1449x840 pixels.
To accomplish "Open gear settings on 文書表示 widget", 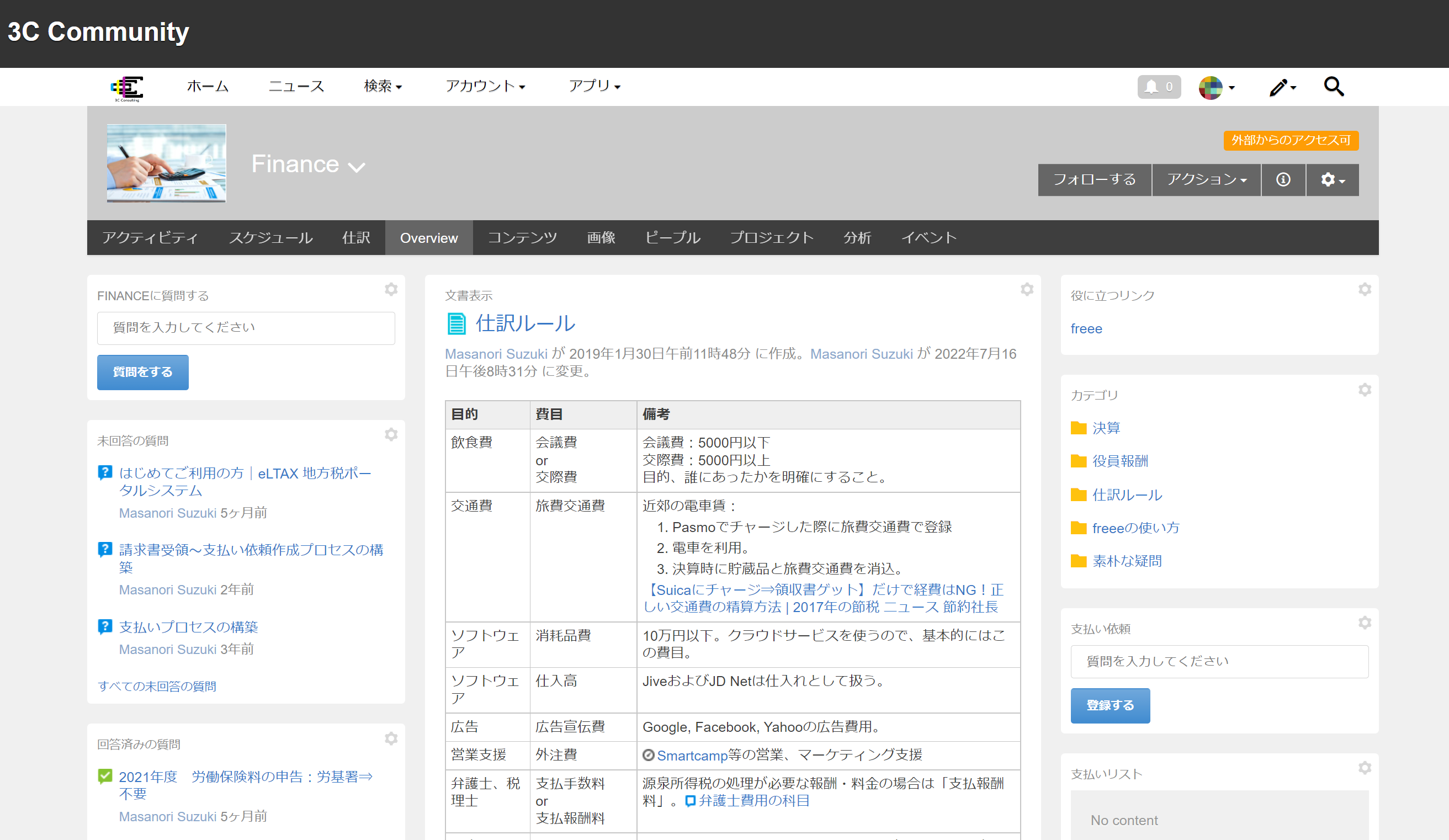I will (x=1026, y=289).
